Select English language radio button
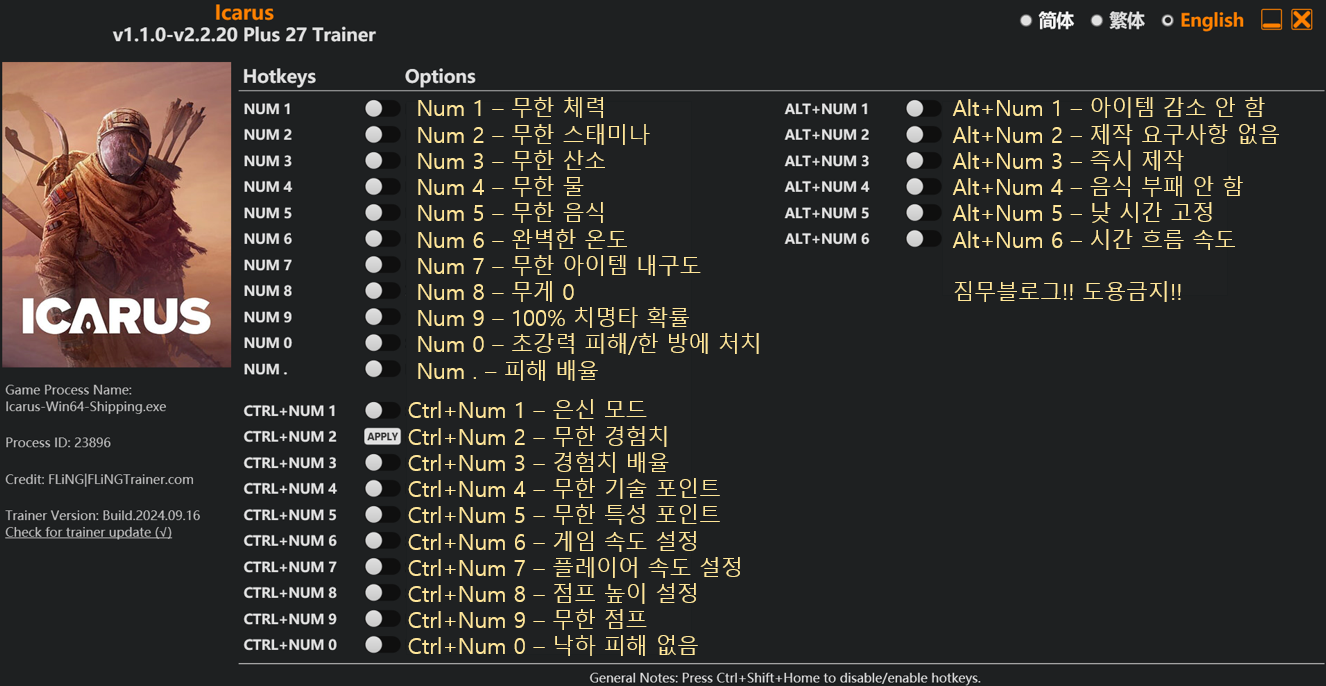Image resolution: width=1326 pixels, height=686 pixels. click(1168, 20)
